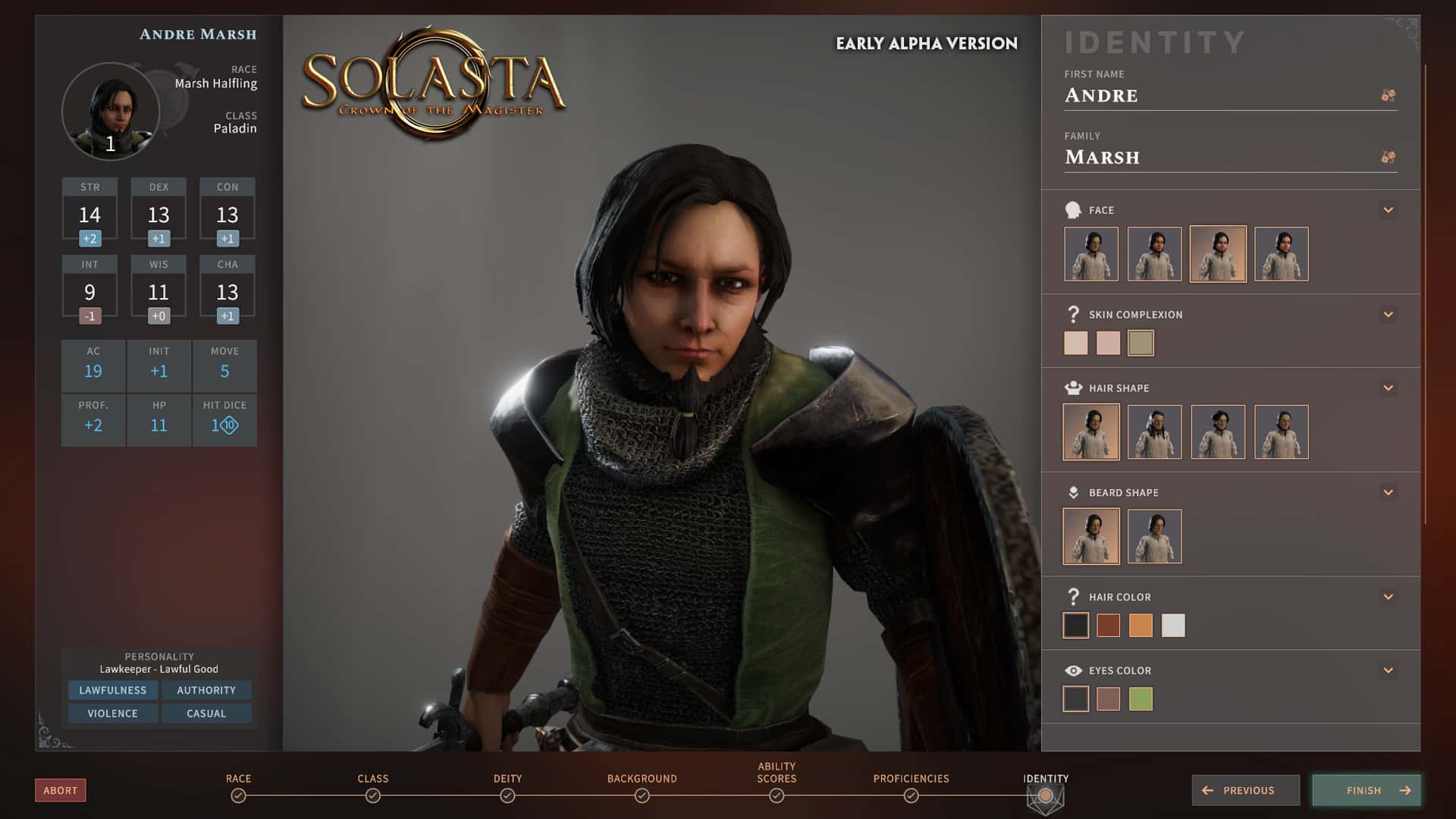Click the eye icon next to EYES COLOR
1456x819 pixels.
coord(1073,670)
